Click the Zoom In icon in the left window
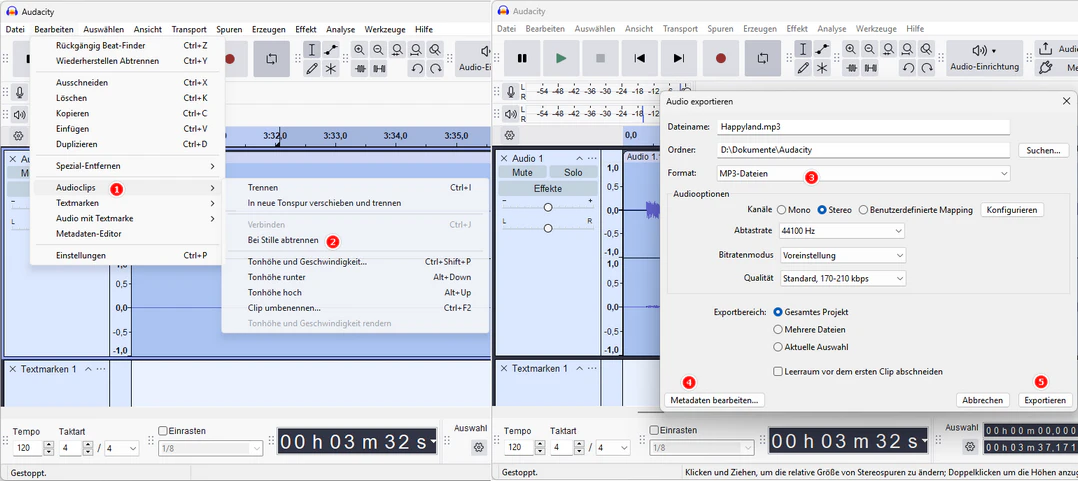Viewport: 1078px width, 481px height. point(360,49)
